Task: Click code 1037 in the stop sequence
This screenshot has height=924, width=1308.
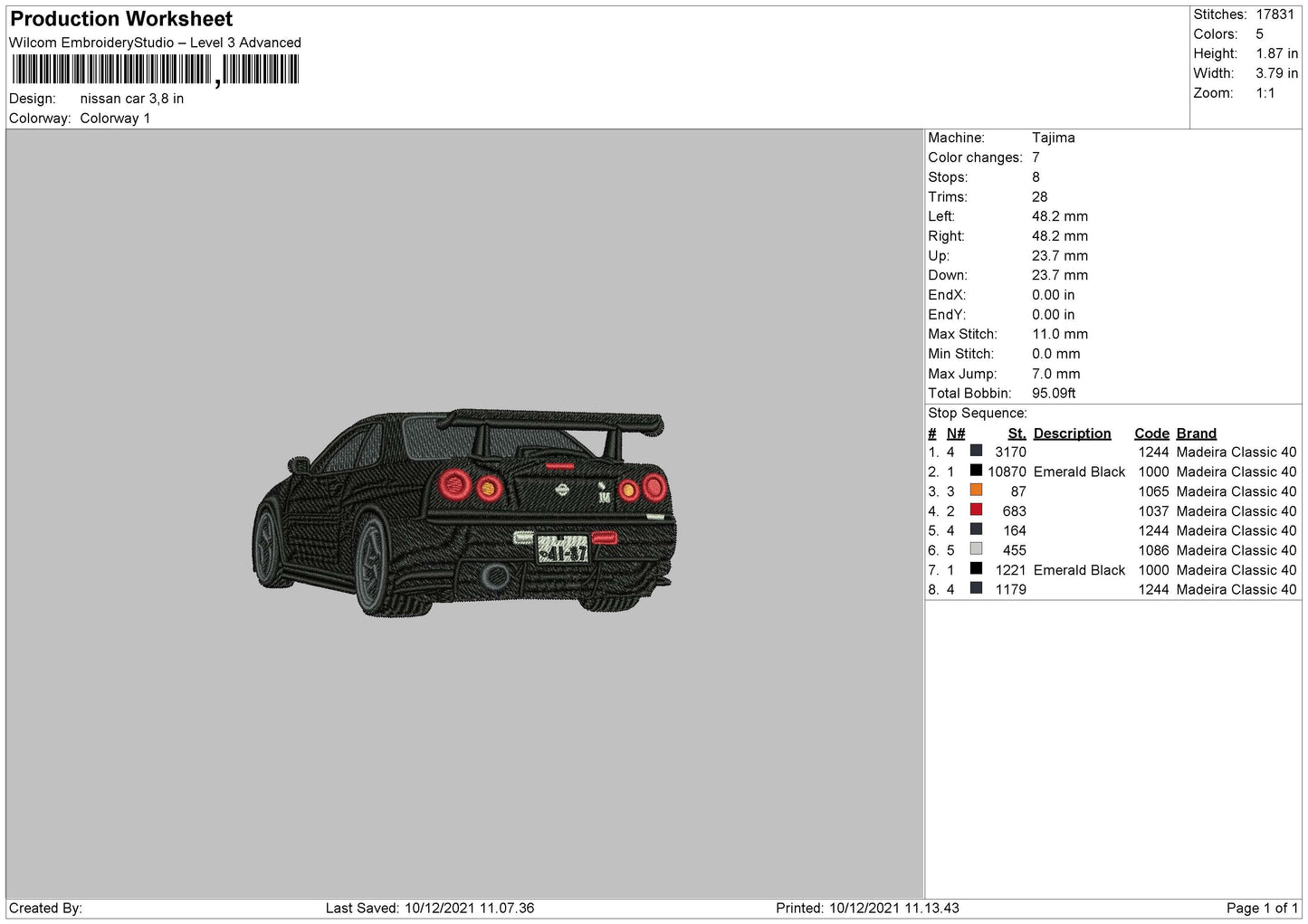Action: click(1153, 511)
